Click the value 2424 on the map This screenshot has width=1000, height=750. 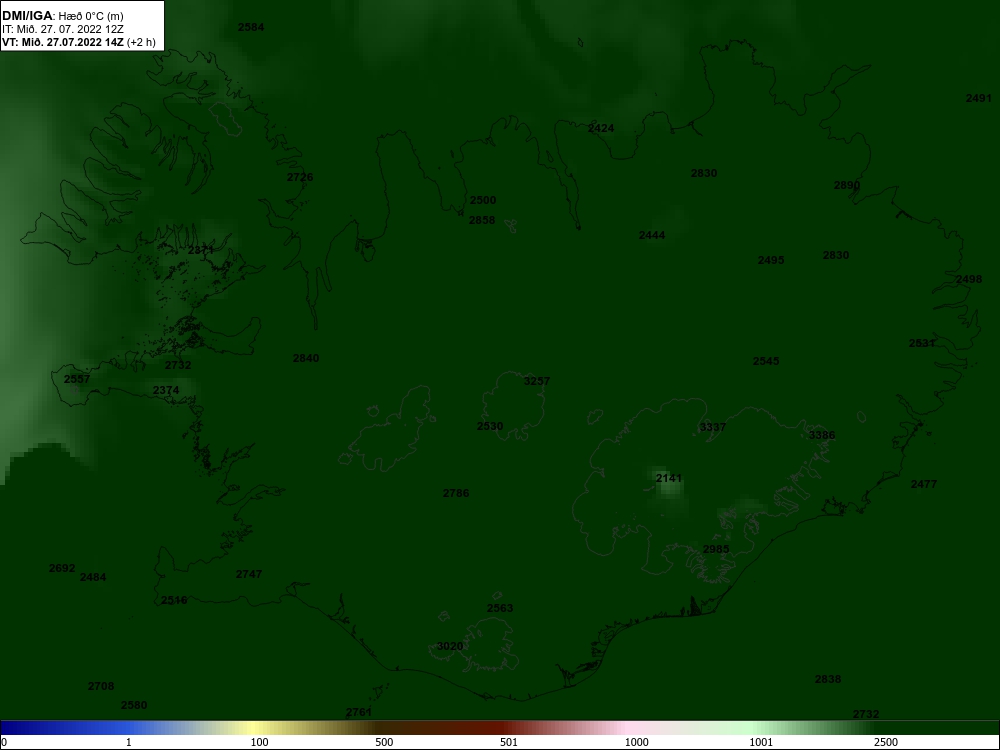click(601, 128)
